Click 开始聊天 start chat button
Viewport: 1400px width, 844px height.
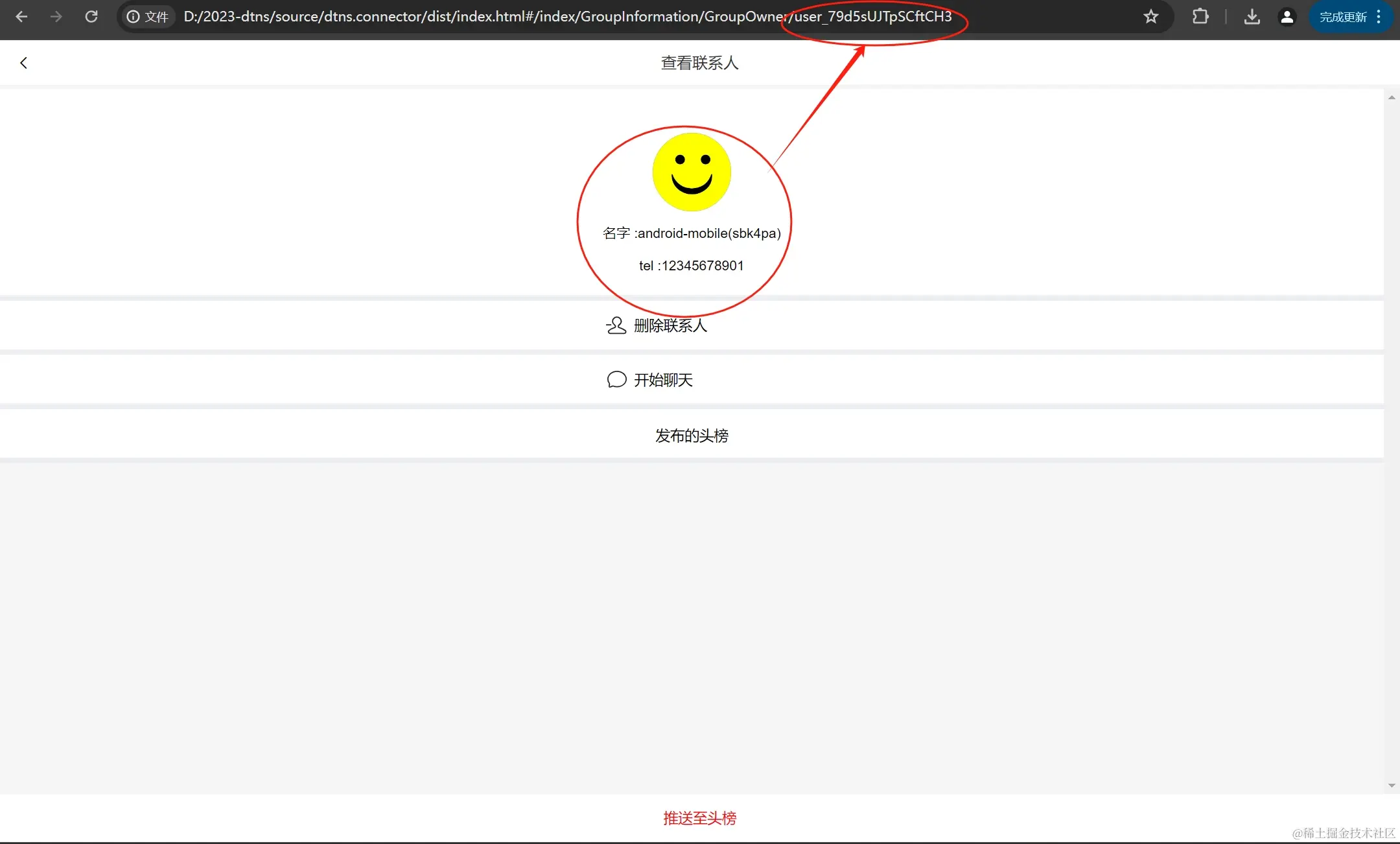(663, 380)
